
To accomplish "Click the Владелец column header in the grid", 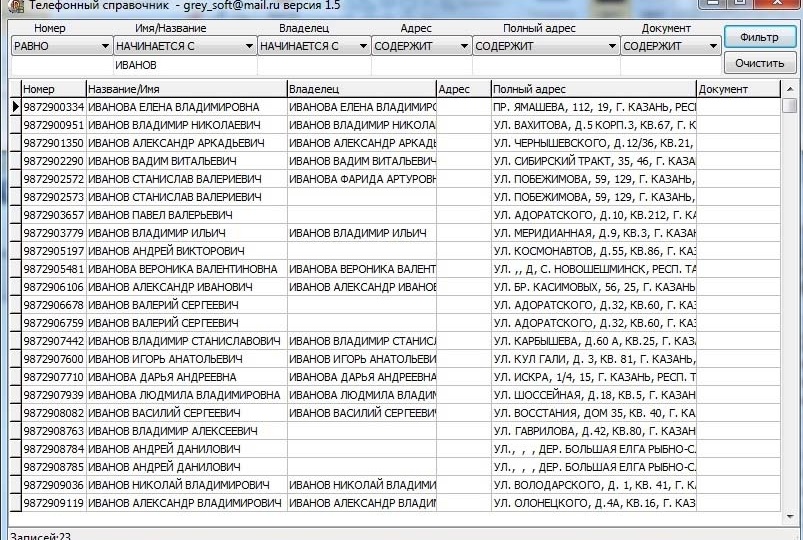I will tap(362, 89).
